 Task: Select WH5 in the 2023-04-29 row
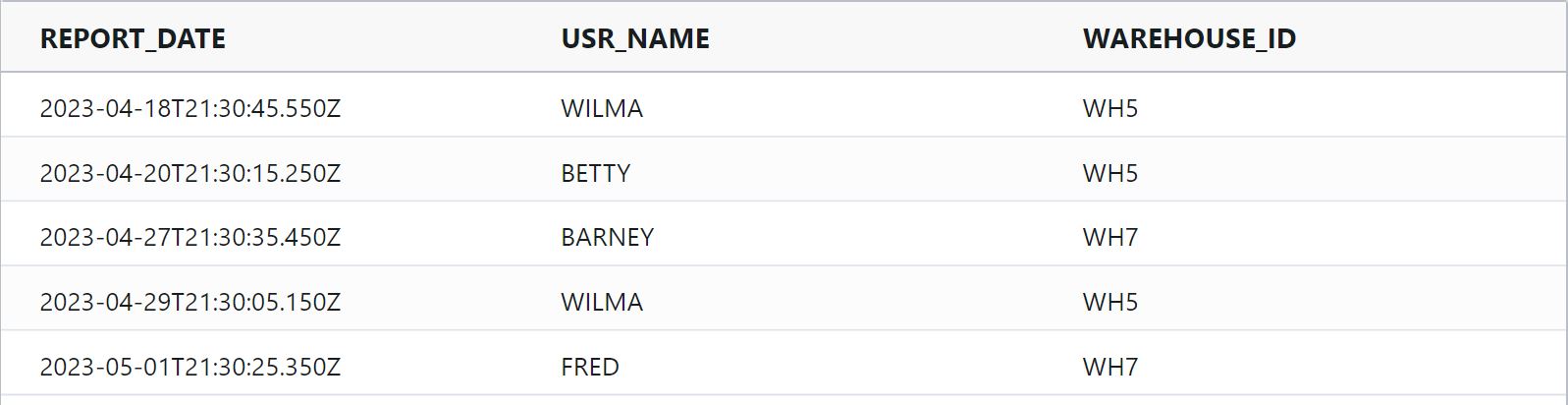click(x=1110, y=302)
